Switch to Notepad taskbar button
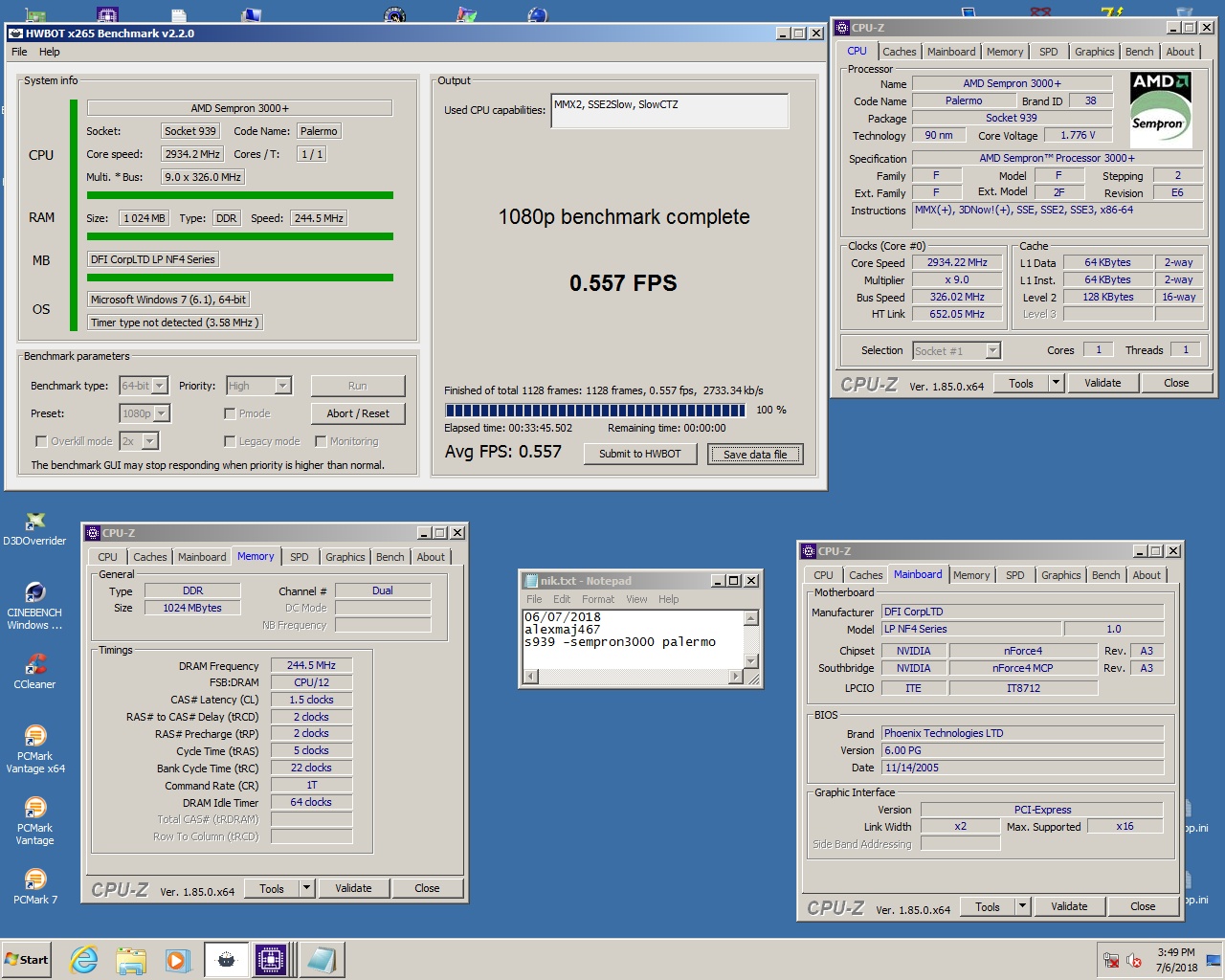This screenshot has width=1225, height=980. pyautogui.click(x=321, y=960)
